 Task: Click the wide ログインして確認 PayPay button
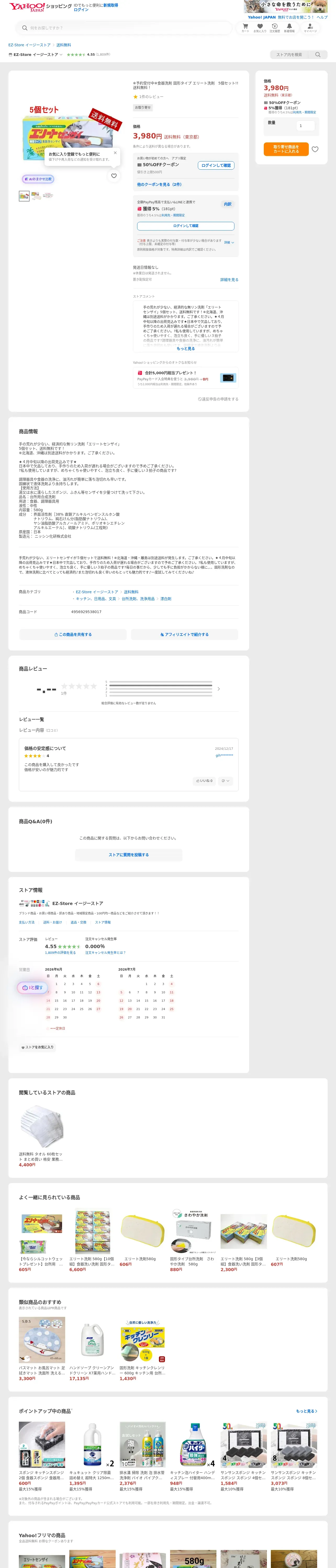coord(185,226)
